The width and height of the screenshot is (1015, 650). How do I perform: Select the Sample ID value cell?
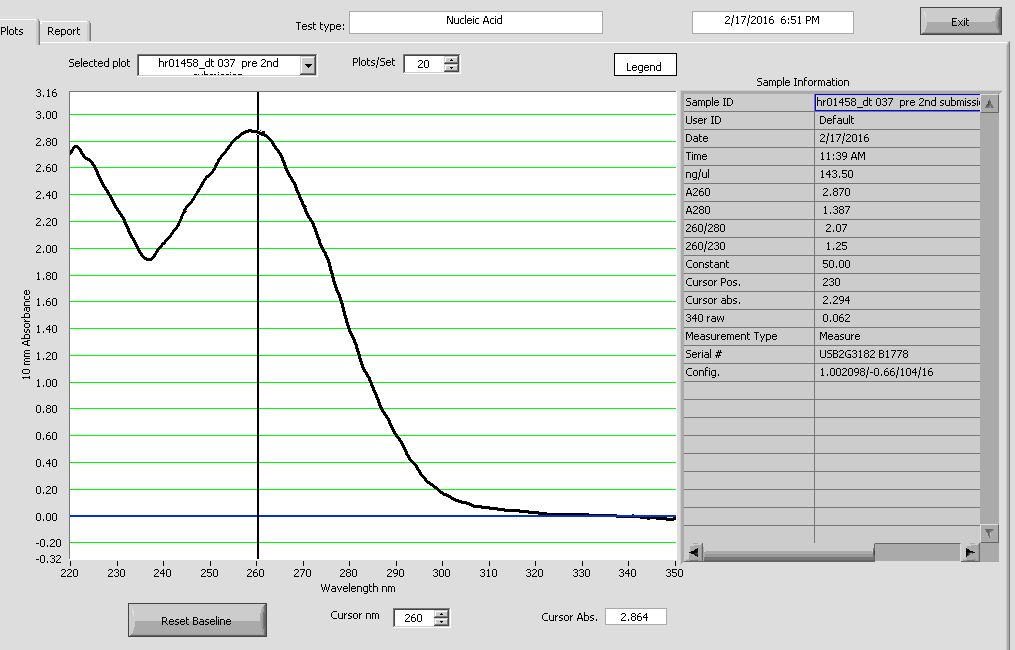pyautogui.click(x=896, y=102)
